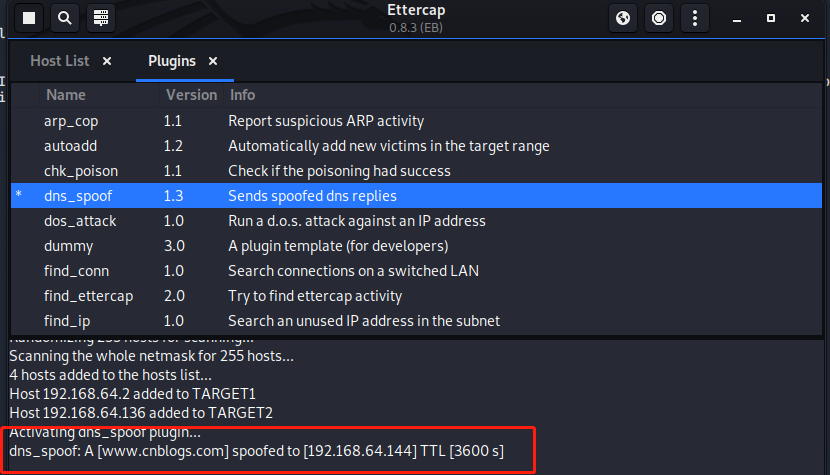Click the stop MITM circle icon
This screenshot has width=830, height=475.
click(659, 18)
